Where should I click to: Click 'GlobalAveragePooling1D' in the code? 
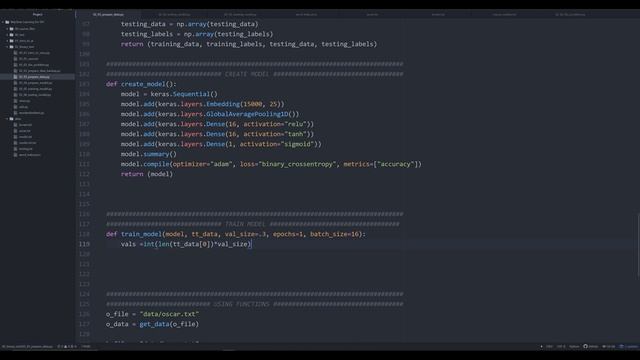click(247, 114)
